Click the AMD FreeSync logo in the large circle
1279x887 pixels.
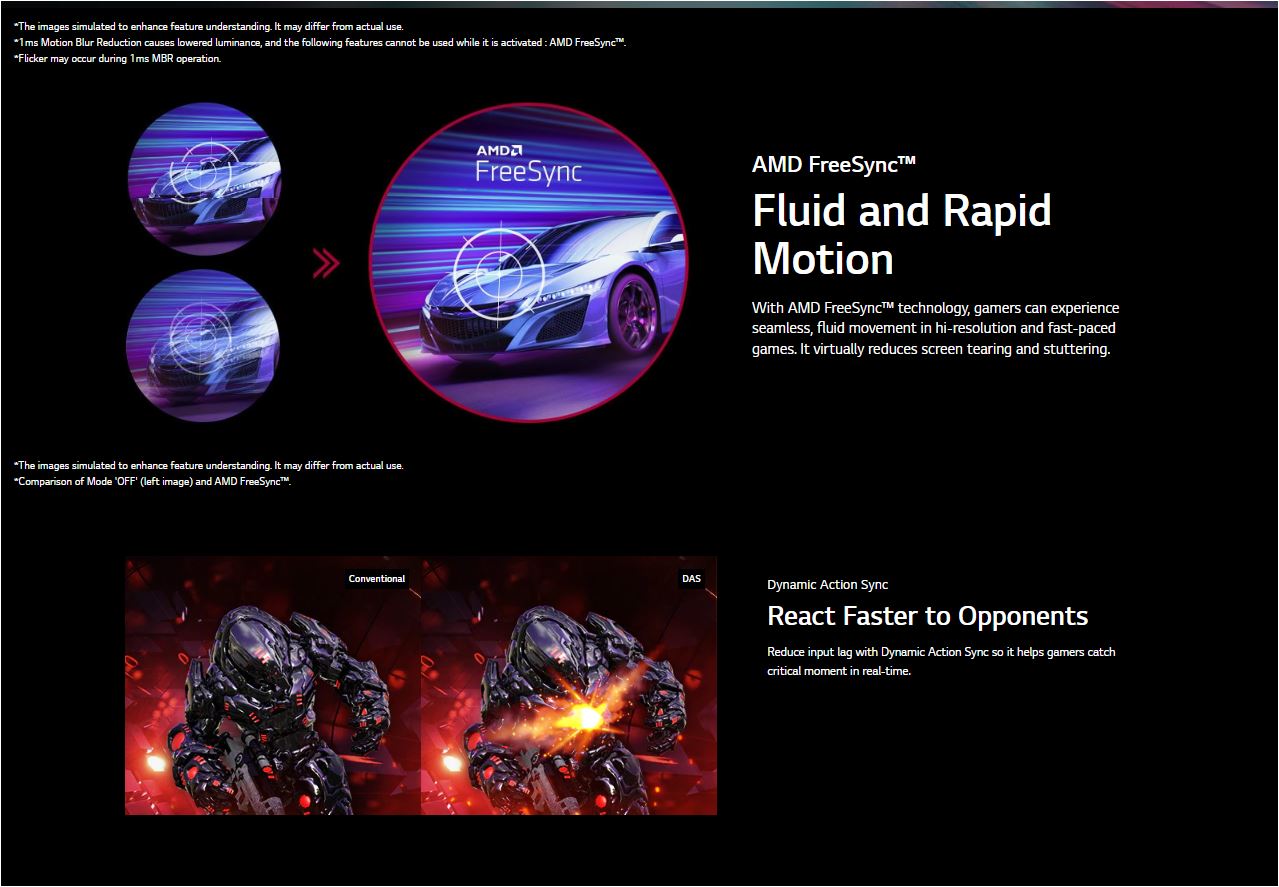(x=528, y=164)
